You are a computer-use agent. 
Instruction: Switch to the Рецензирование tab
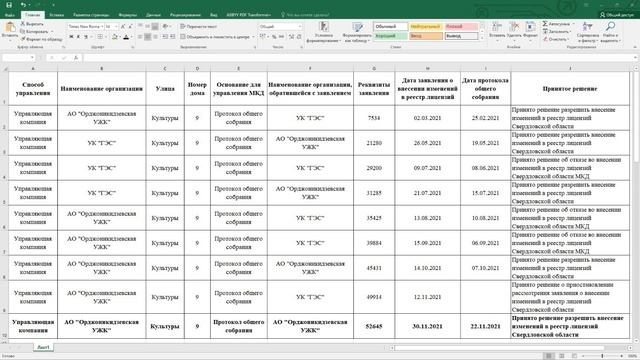tap(185, 15)
